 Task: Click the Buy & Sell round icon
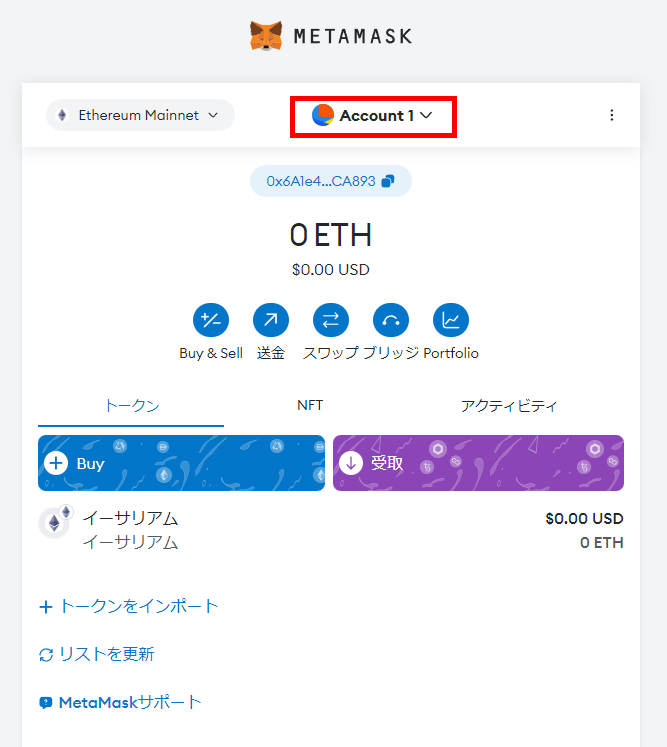pyautogui.click(x=211, y=320)
